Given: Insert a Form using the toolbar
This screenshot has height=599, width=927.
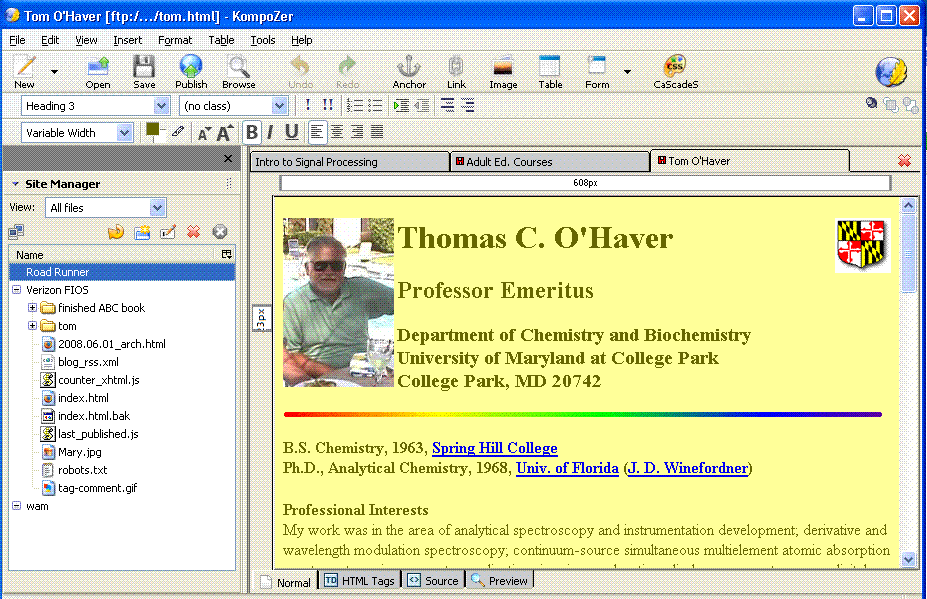Looking at the screenshot, I should [597, 72].
